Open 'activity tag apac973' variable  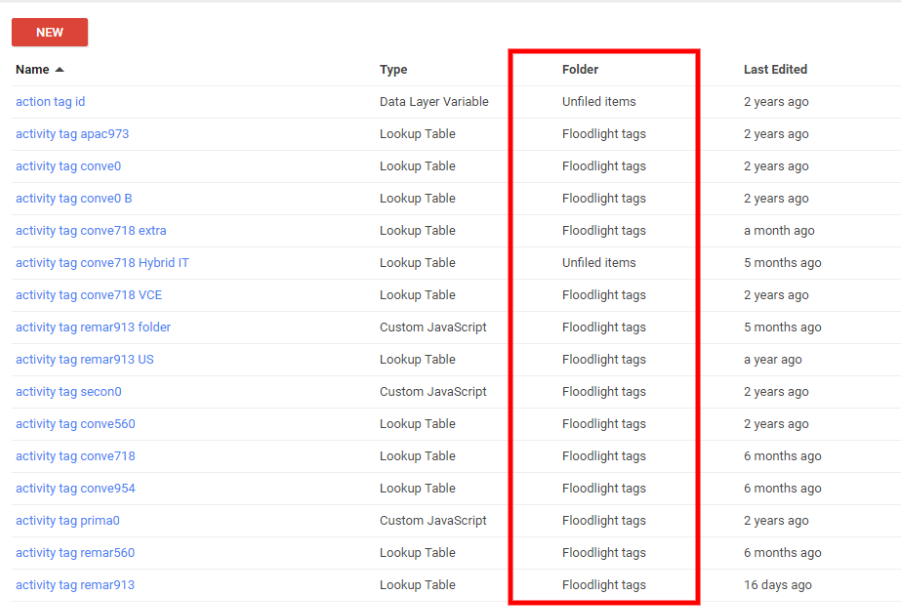click(72, 134)
